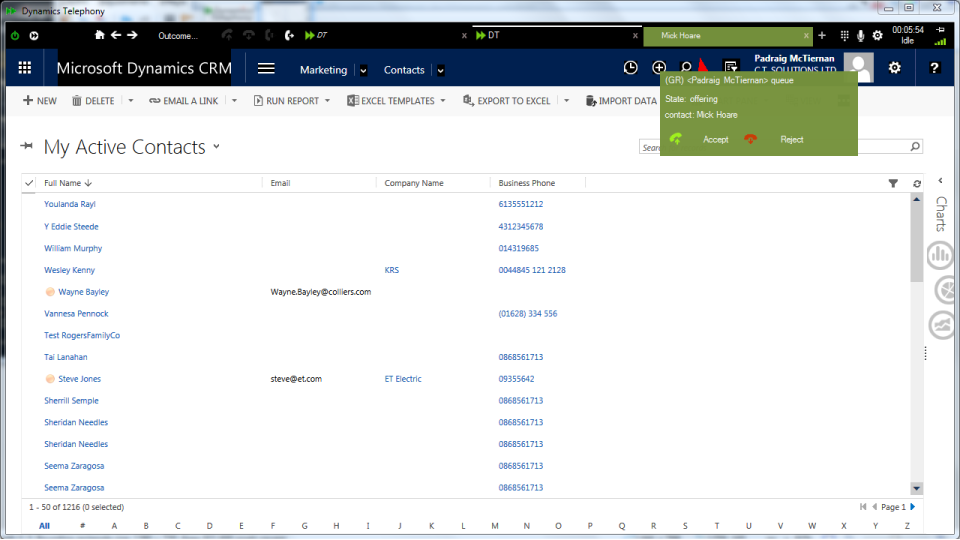
Task: Open contact Wesley Kenny
Action: click(x=69, y=270)
